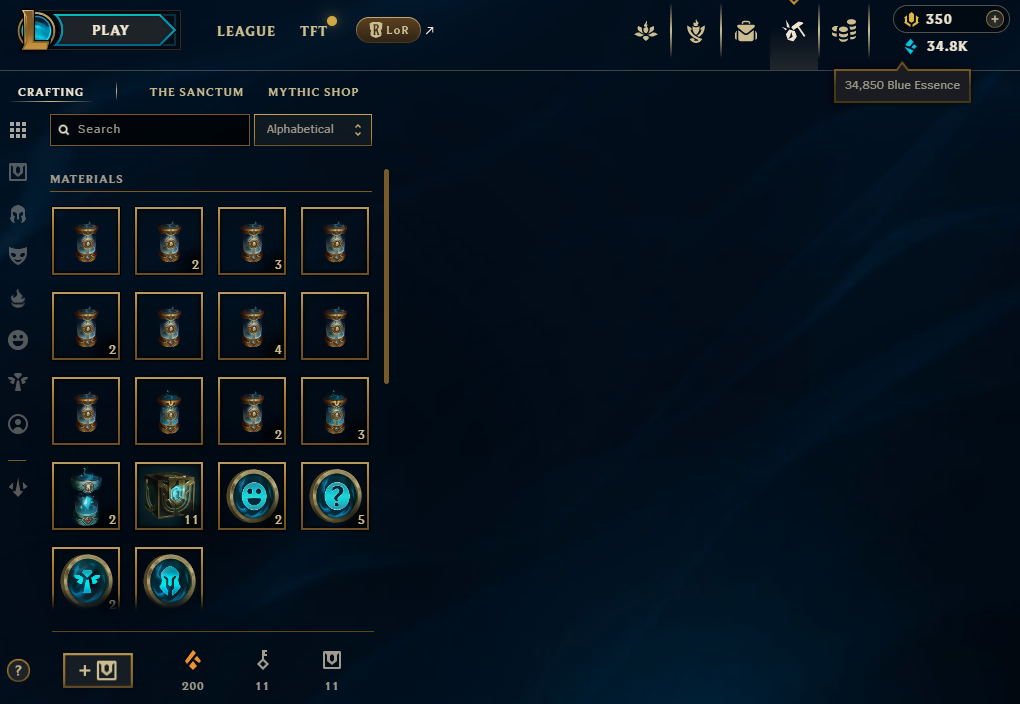Click the materials list scrollbar

tap(386, 277)
